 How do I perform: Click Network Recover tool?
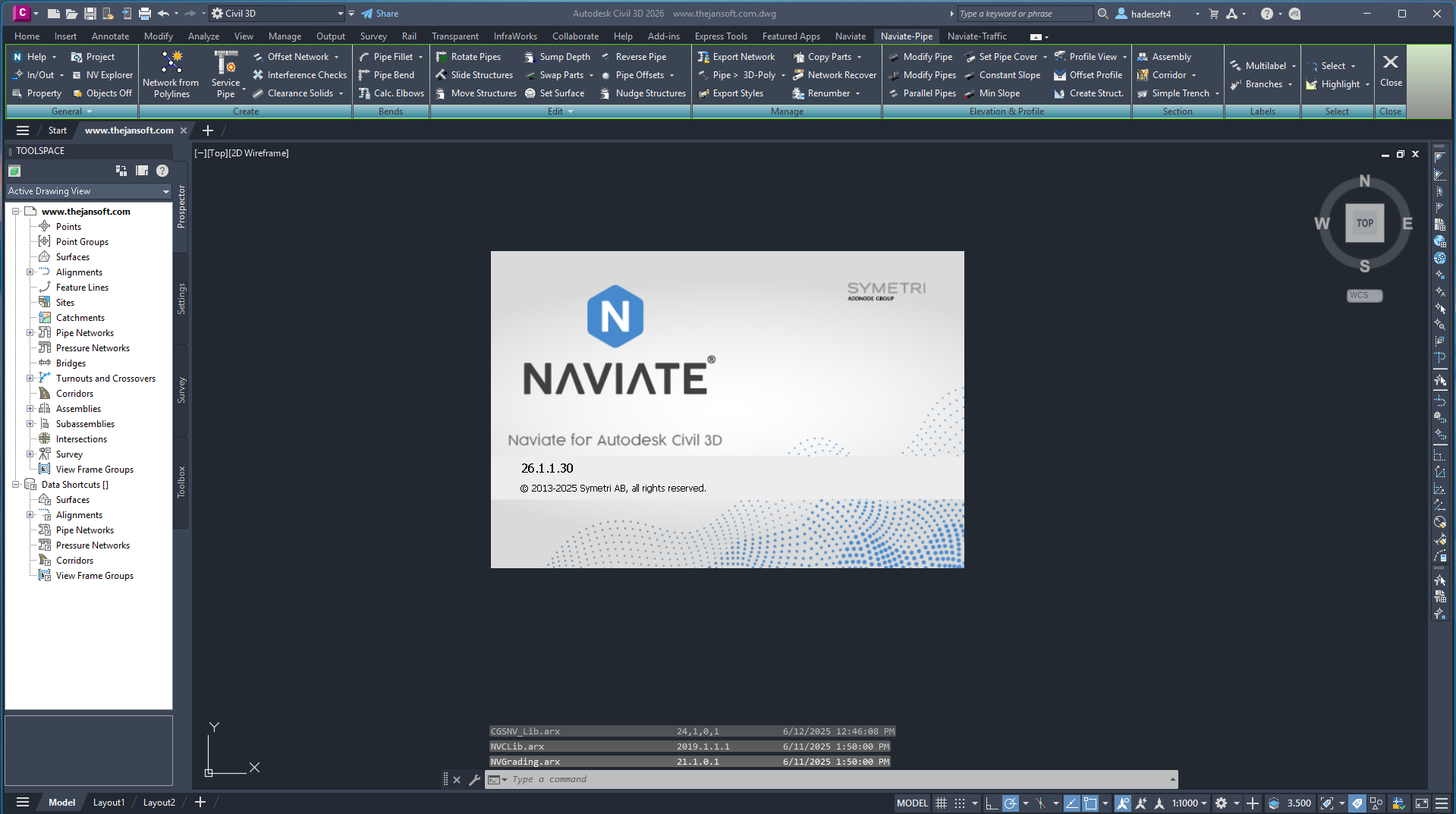pyautogui.click(x=835, y=75)
